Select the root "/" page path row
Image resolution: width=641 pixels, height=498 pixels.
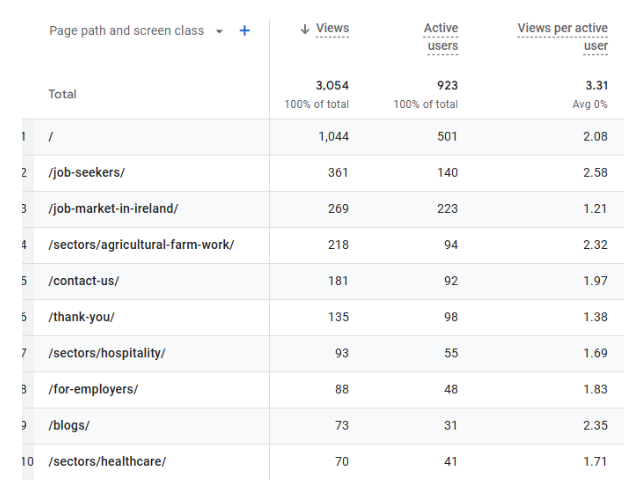pyautogui.click(x=52, y=136)
